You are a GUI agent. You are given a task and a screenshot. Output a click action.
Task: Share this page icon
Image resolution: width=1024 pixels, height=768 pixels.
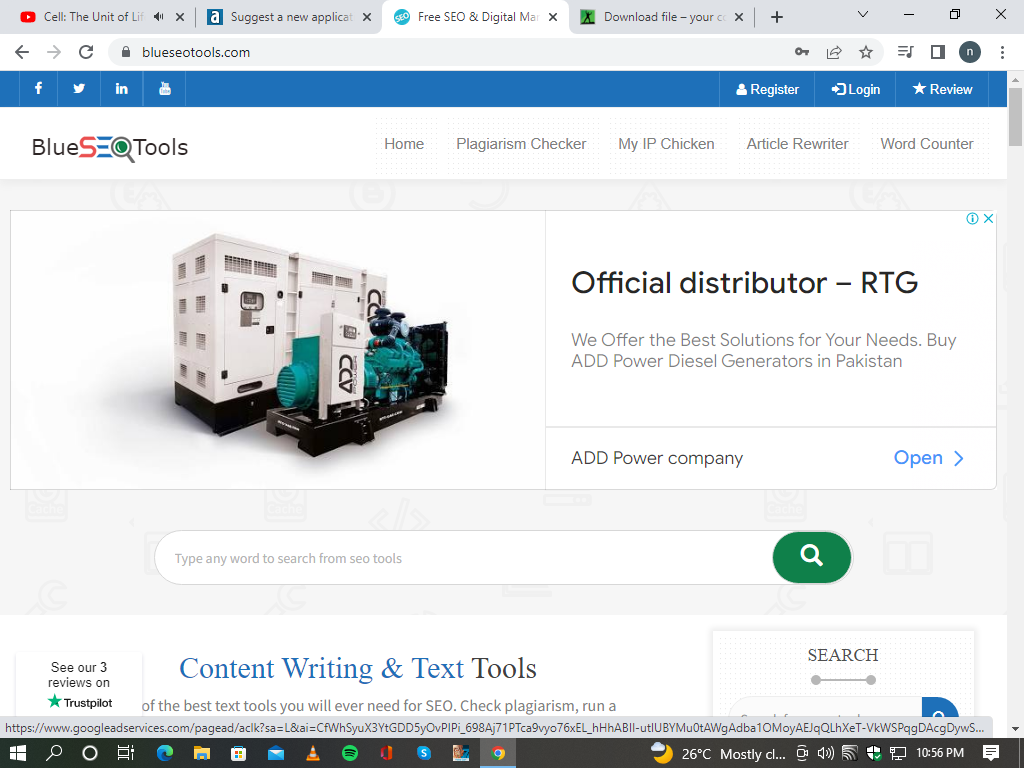(834, 52)
